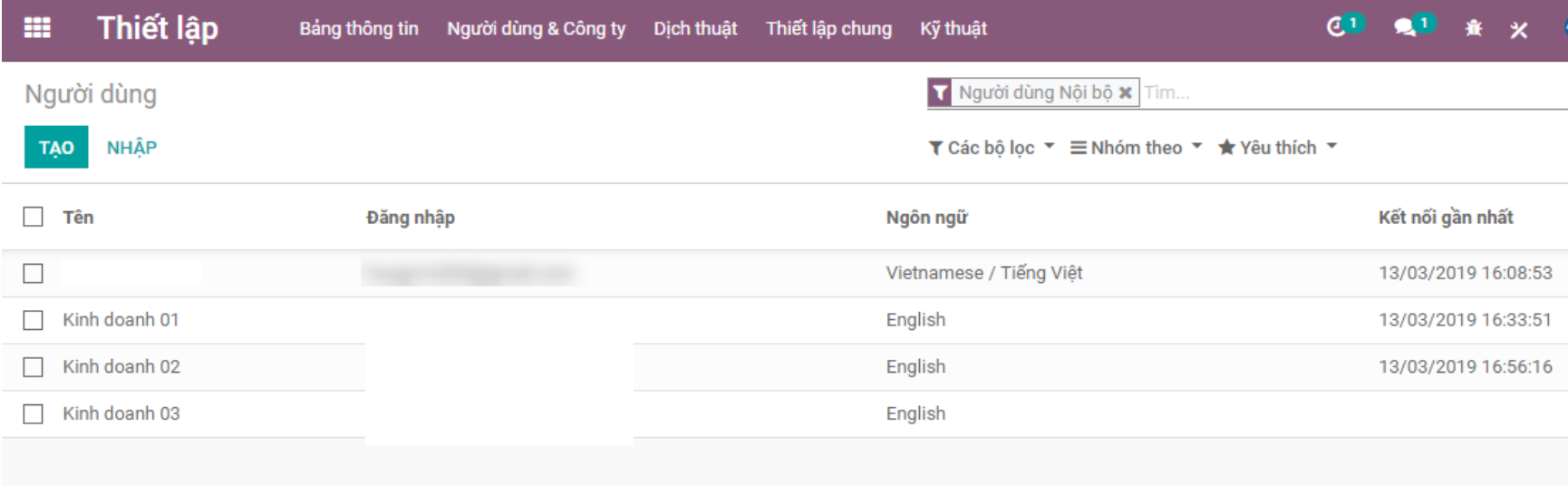The image size is (1568, 486).
Task: Check the box for Kinh doanh 01
Action: pos(34,320)
